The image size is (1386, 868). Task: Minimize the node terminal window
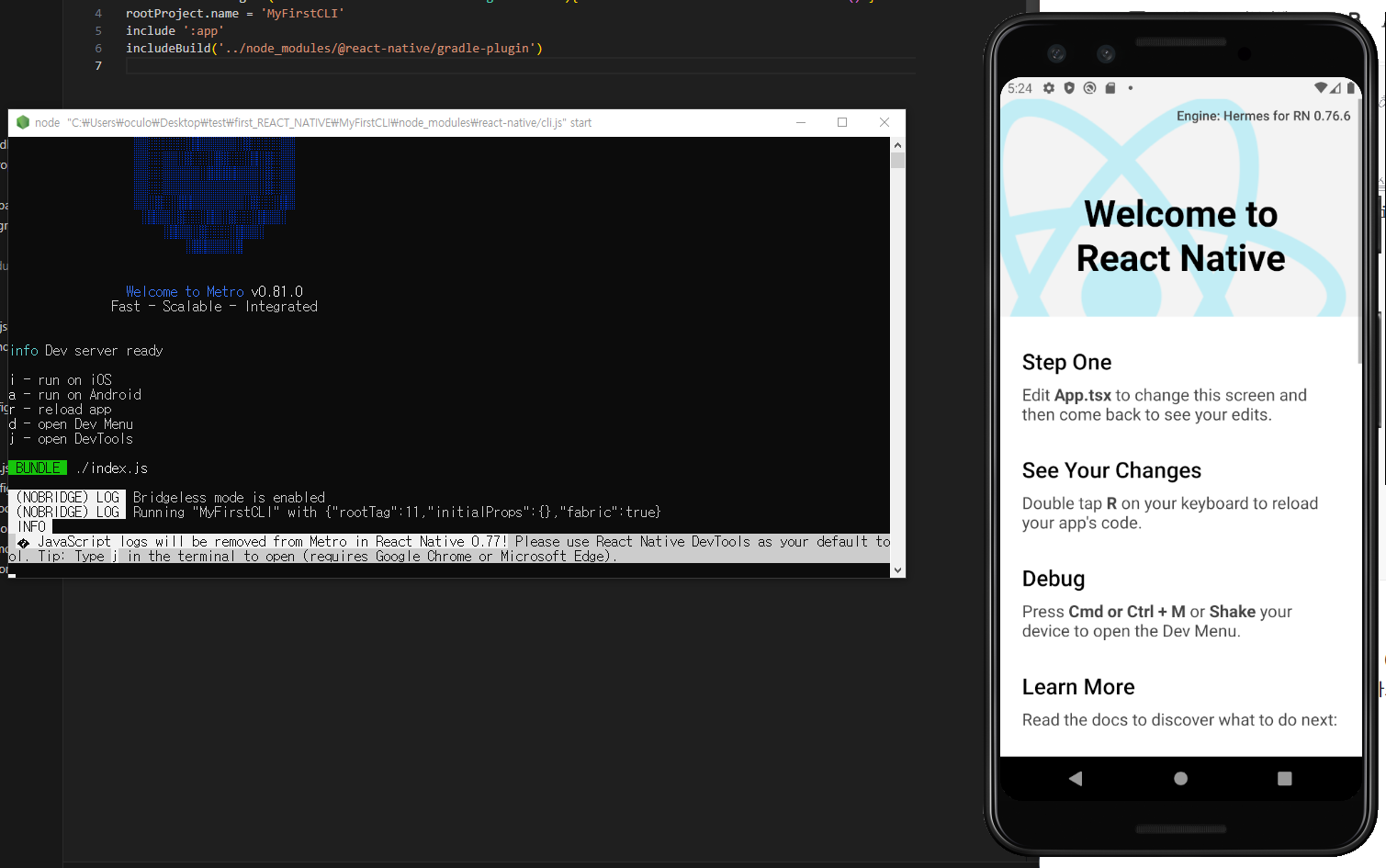[x=801, y=122]
